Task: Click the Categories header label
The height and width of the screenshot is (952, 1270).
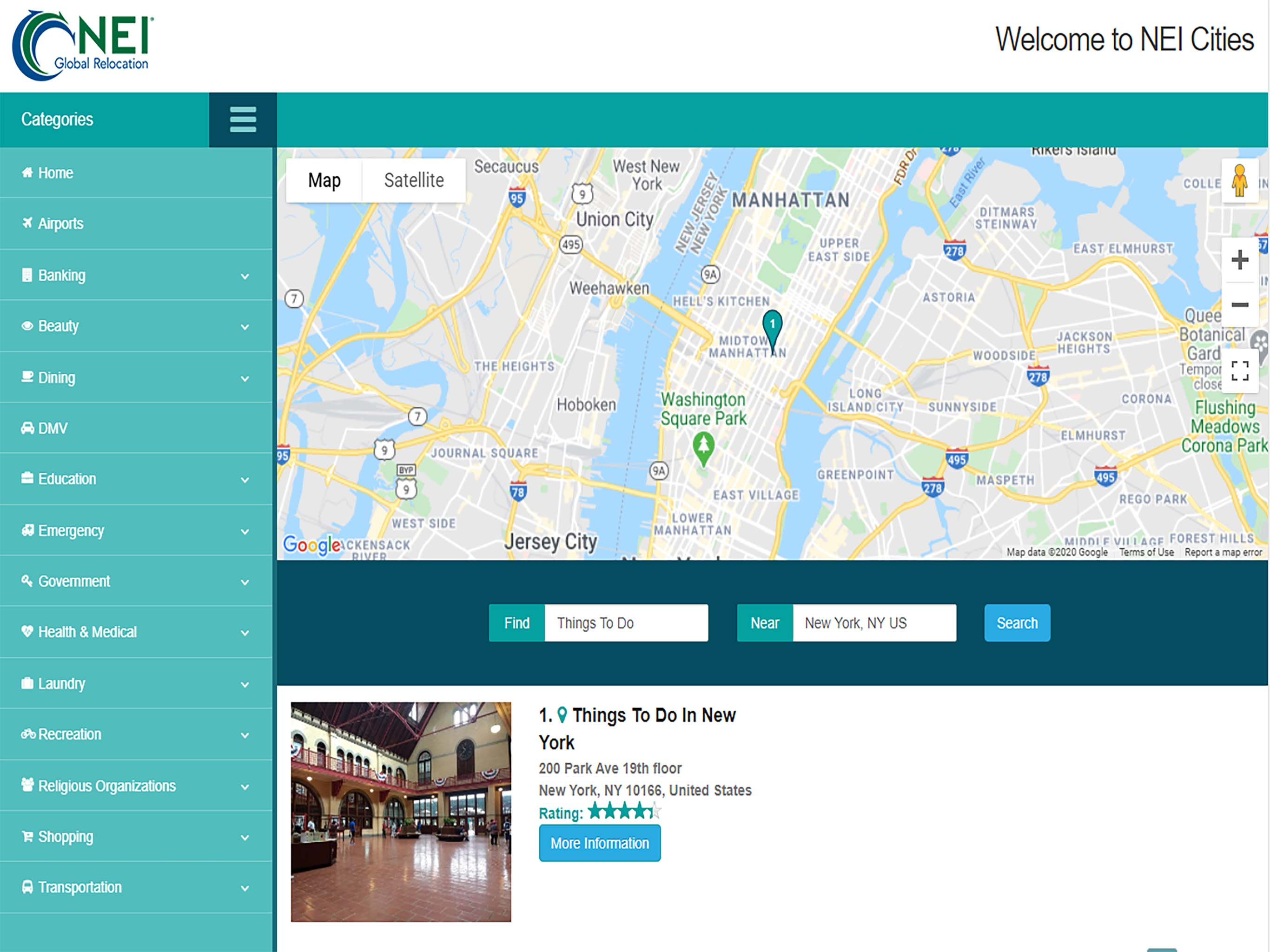Action: pyautogui.click(x=57, y=119)
